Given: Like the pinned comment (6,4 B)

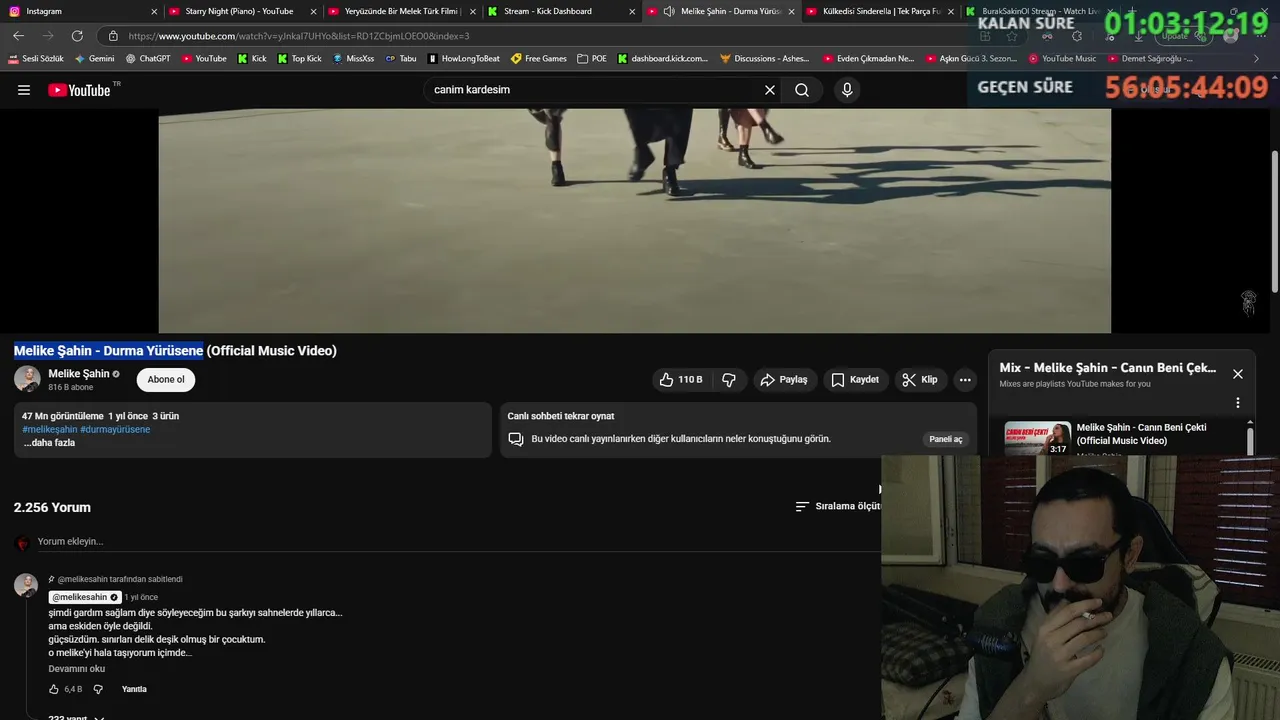Looking at the screenshot, I should pos(54,689).
